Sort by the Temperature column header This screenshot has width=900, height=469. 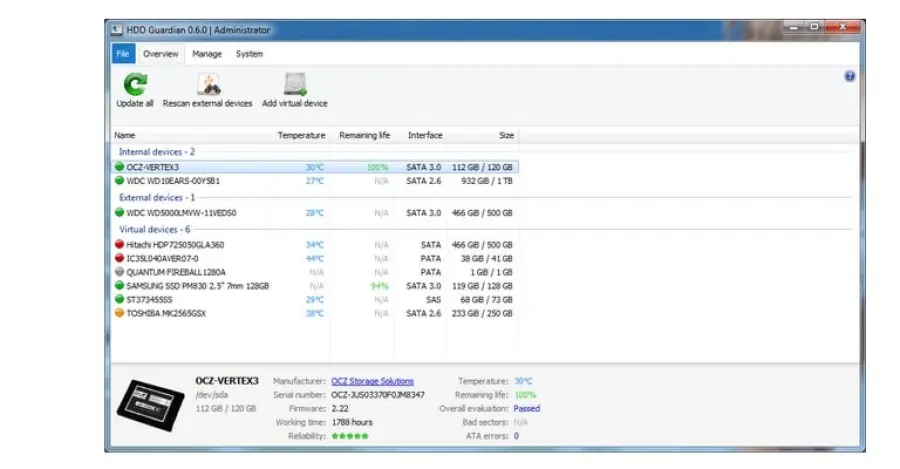click(x=301, y=135)
